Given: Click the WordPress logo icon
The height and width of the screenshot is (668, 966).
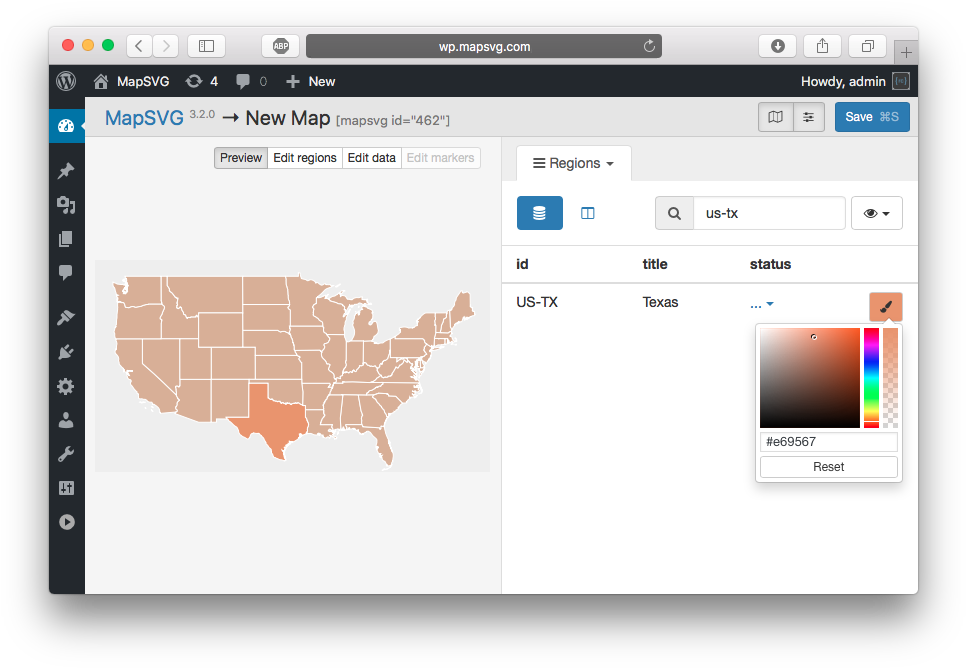Looking at the screenshot, I should point(66,81).
